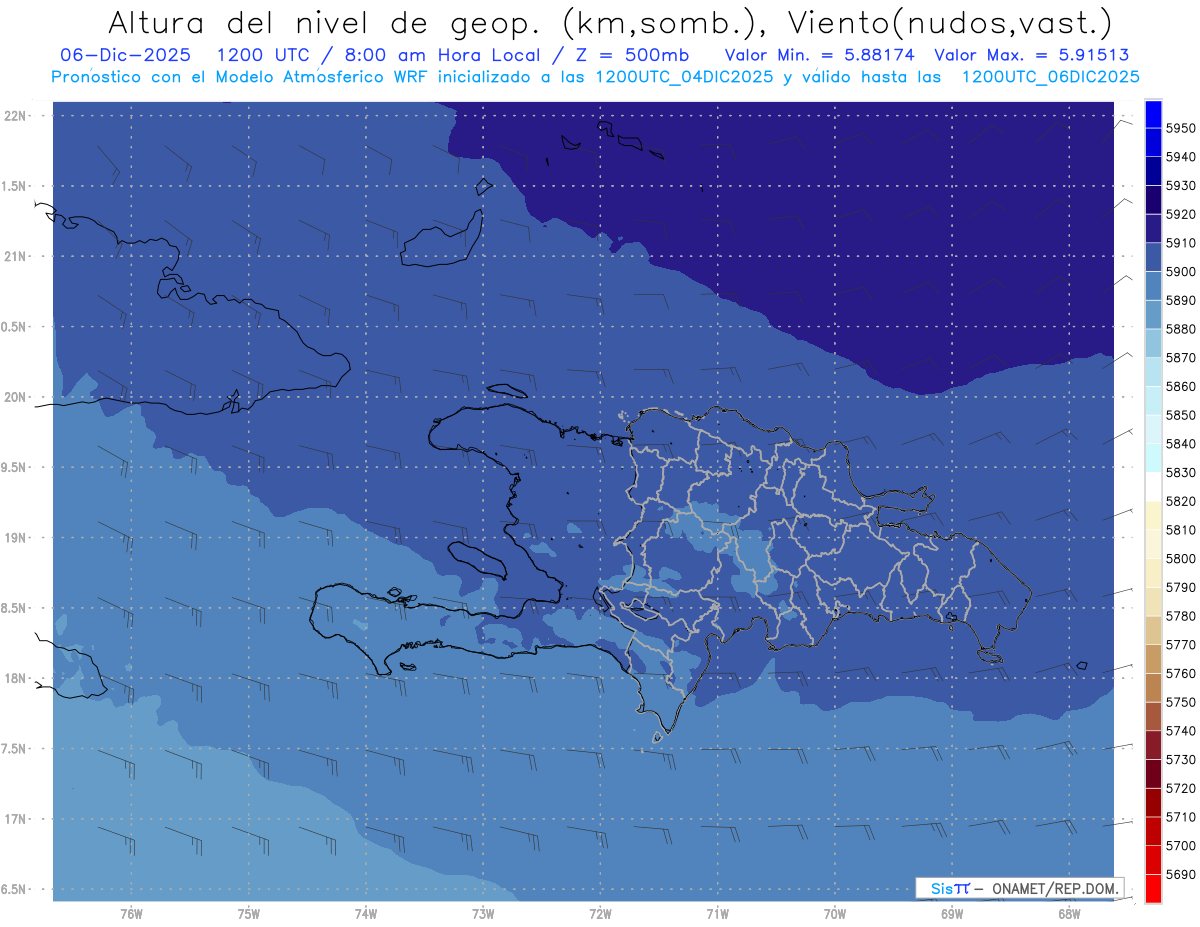This screenshot has height=927, width=1200.
Task: Click the 5860 color bar label
Action: [x=1182, y=386]
